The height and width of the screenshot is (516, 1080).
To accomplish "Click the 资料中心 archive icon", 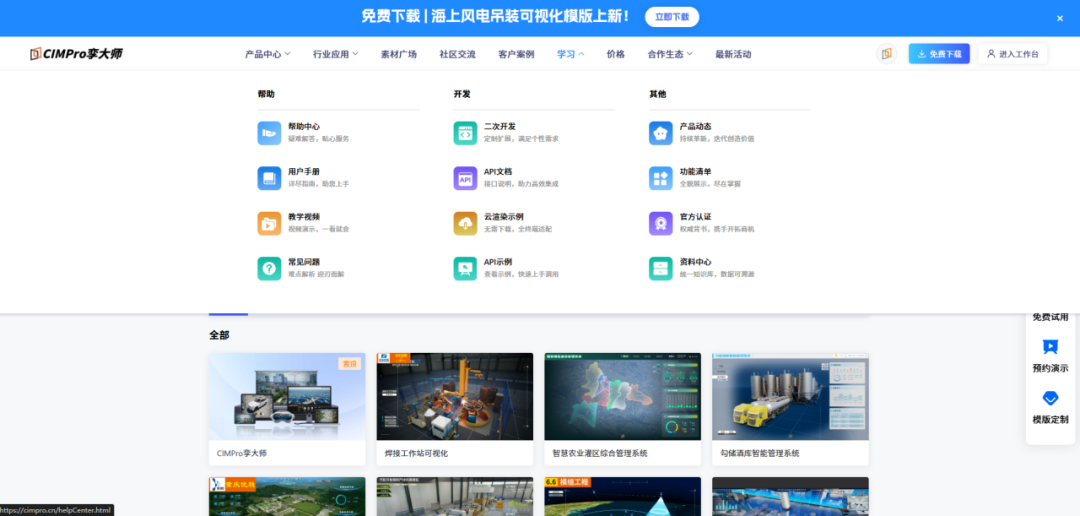I will tap(661, 269).
